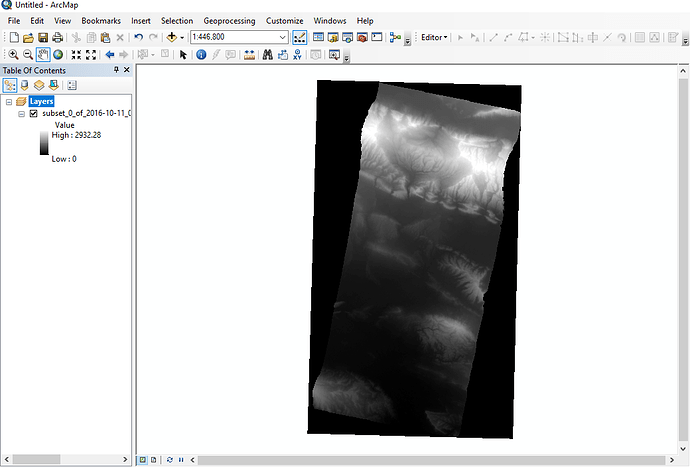Screen dimensions: 690x467
Task: Print the map
Action: tap(57, 38)
